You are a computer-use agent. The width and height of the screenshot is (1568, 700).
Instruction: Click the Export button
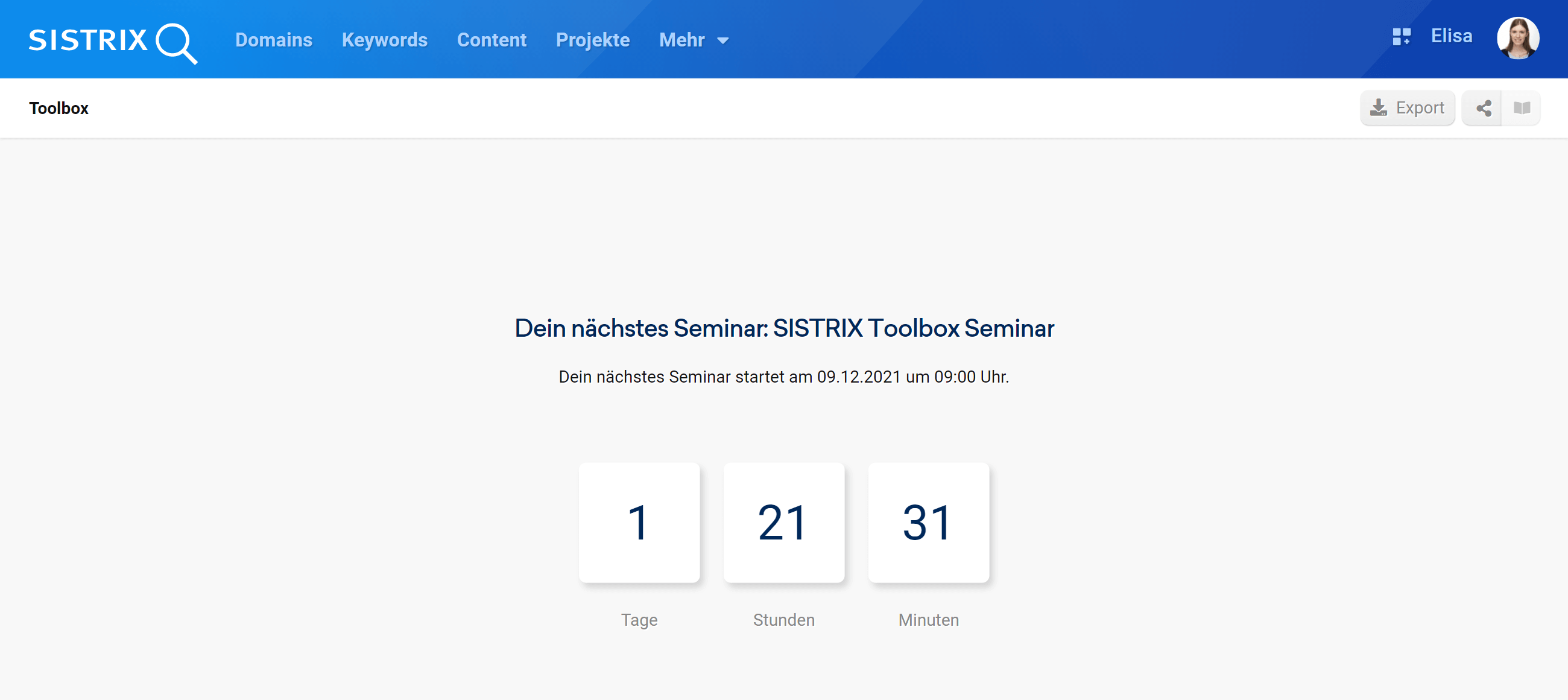tap(1408, 109)
